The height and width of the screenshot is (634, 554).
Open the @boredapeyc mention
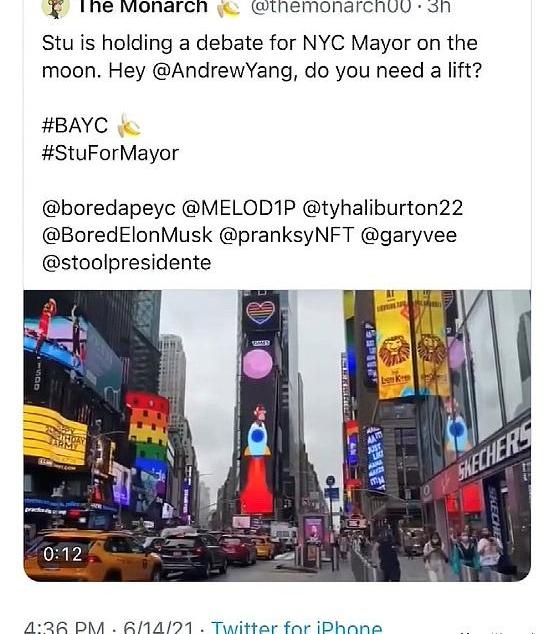click(x=109, y=209)
